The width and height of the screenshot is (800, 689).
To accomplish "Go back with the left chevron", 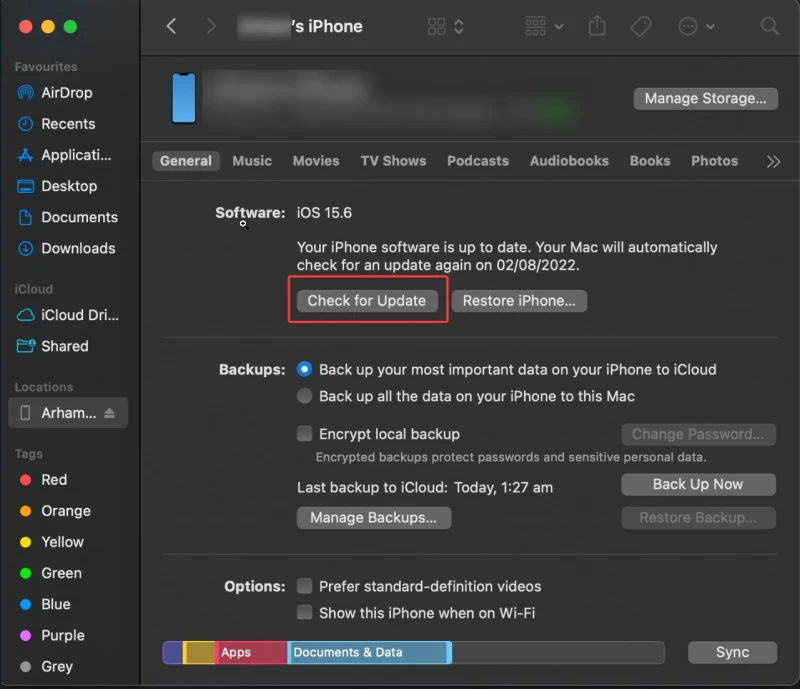I will pyautogui.click(x=171, y=26).
